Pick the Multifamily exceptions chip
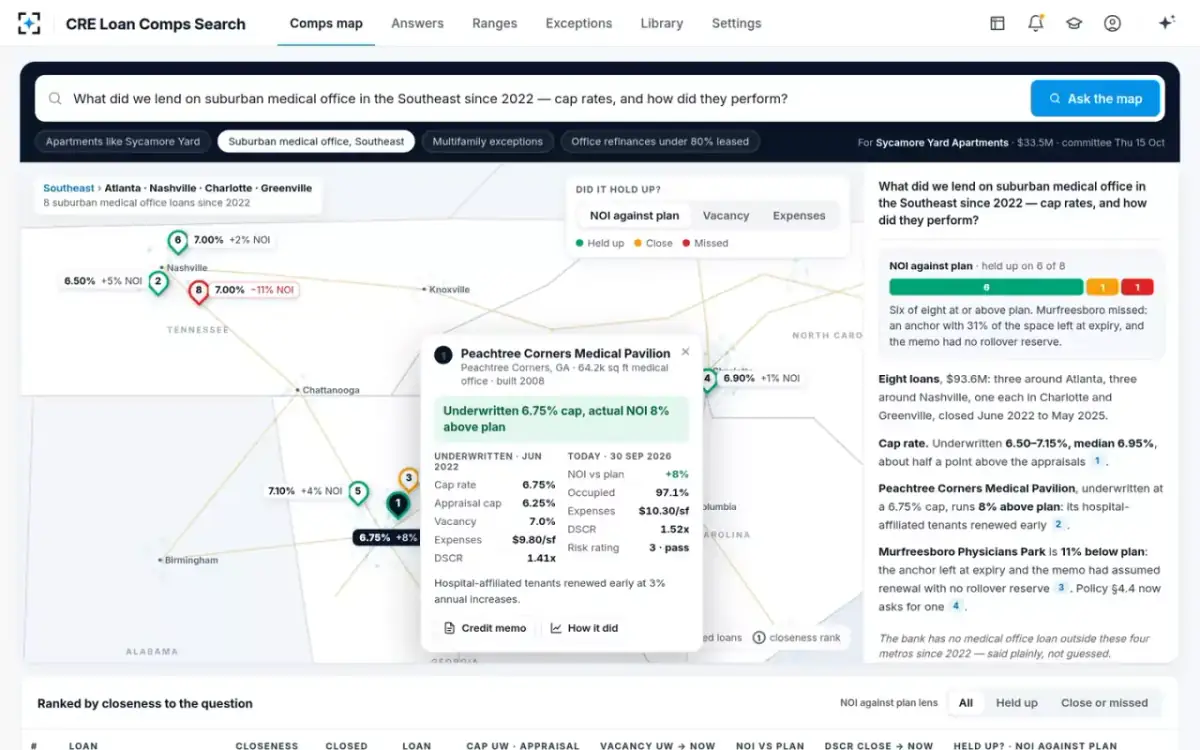The height and width of the screenshot is (750, 1200). click(487, 142)
